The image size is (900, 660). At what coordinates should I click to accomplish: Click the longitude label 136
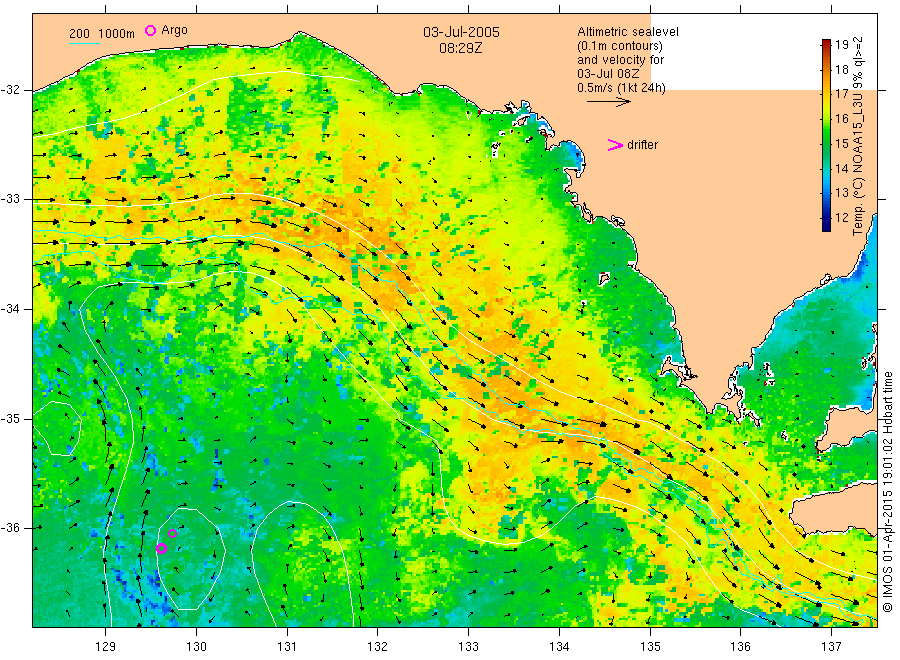[740, 647]
